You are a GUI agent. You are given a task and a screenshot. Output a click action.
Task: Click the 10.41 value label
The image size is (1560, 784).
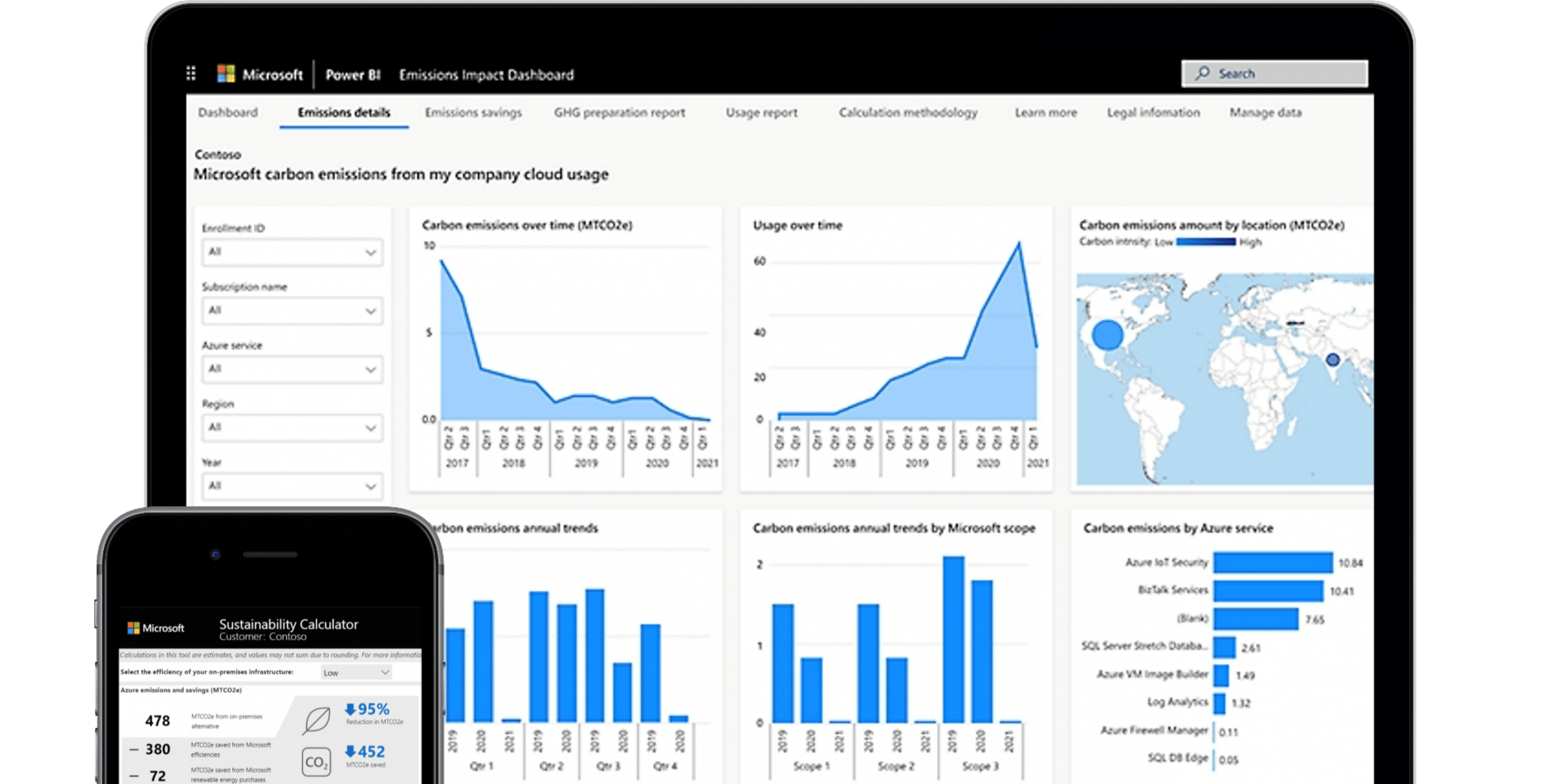[1342, 592]
